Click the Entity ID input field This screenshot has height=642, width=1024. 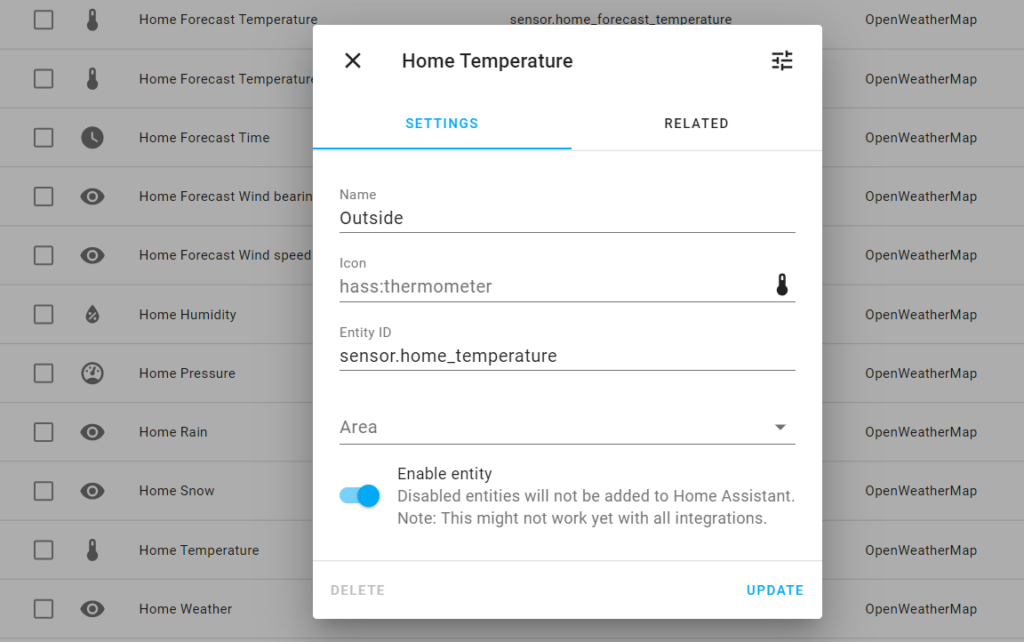[x=567, y=356]
